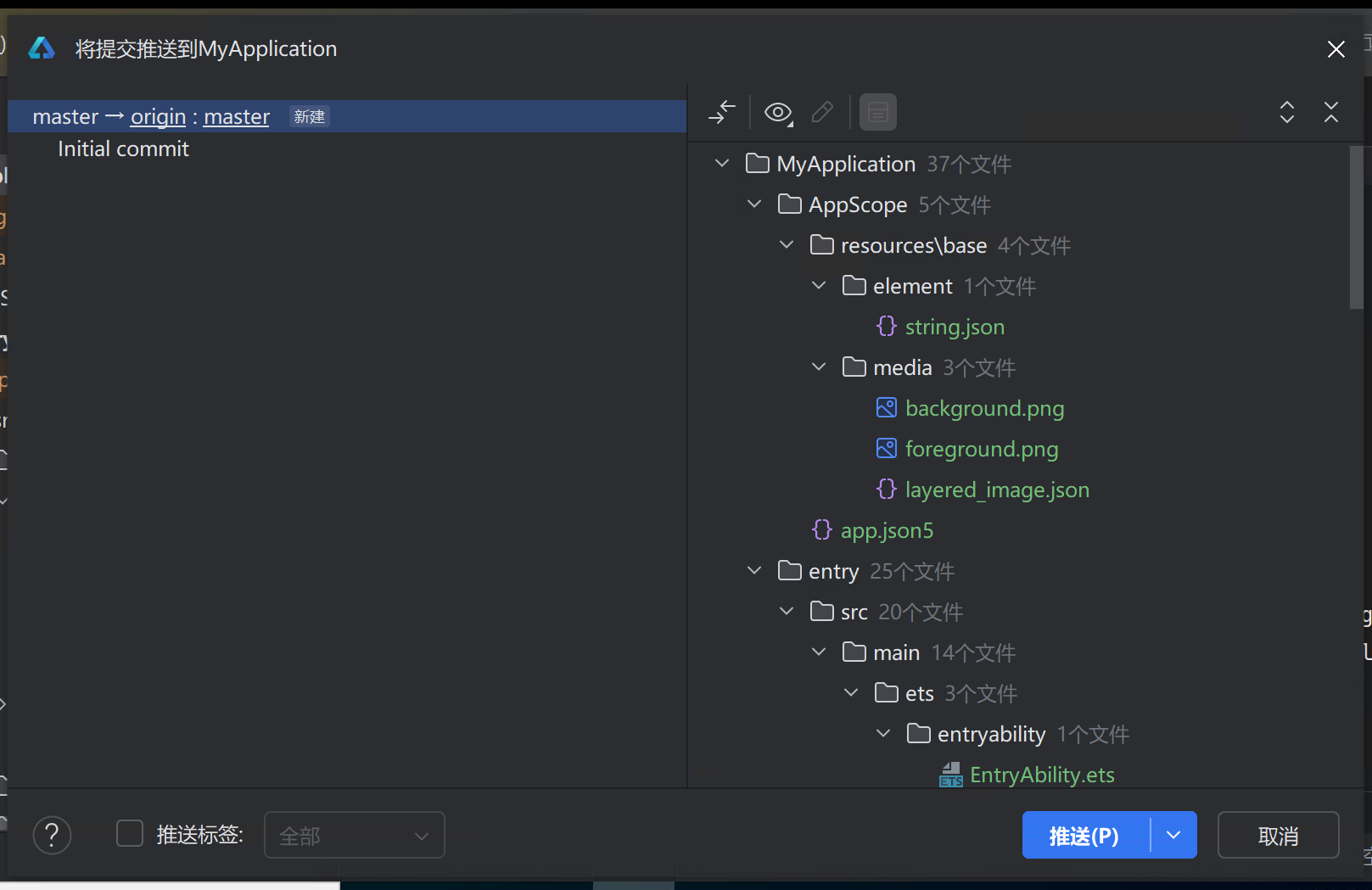Screen dimensions: 1372x890
Task: Open the help question mark button
Action: (x=52, y=836)
